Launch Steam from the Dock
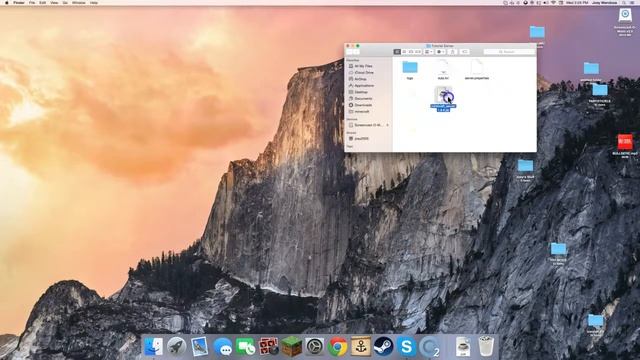Screen dimensions: 640x360 [383, 347]
